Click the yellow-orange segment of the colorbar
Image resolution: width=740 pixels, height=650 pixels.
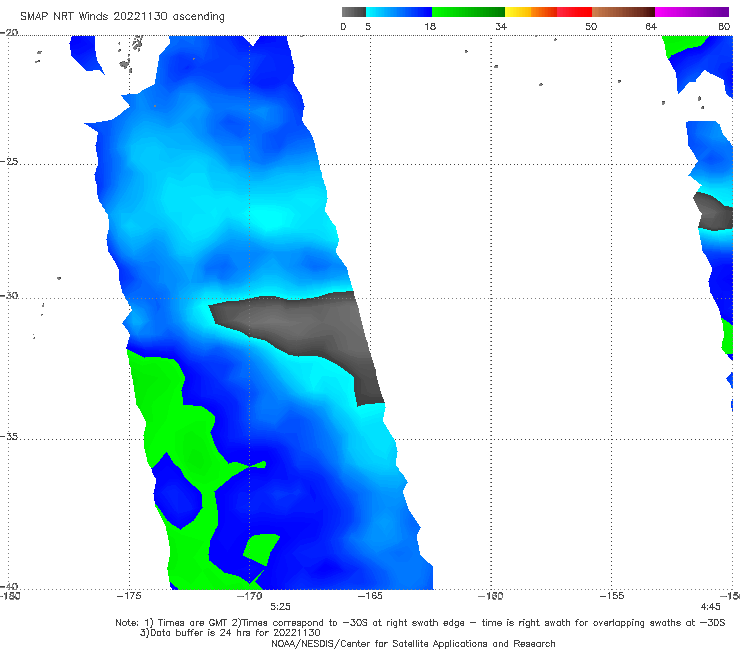coord(531,12)
